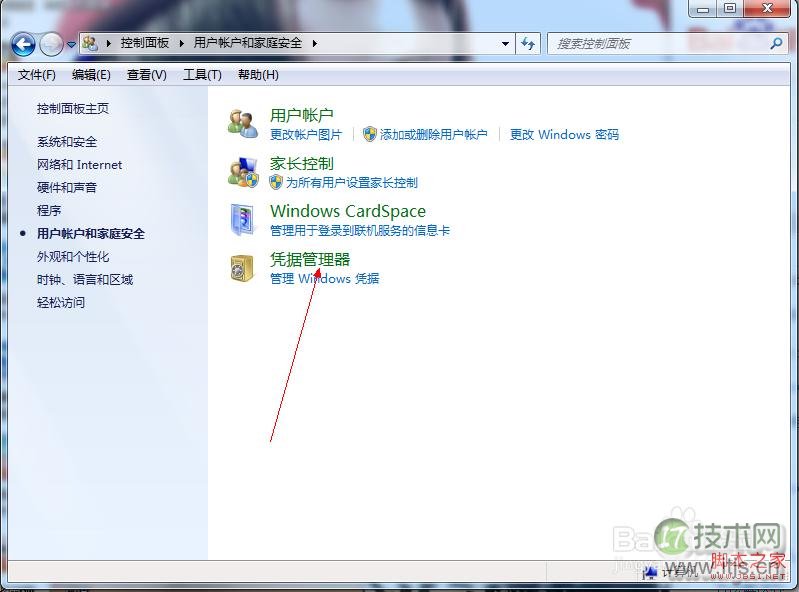
Task: Open 硬件和声音 in sidebar
Action: (67, 187)
